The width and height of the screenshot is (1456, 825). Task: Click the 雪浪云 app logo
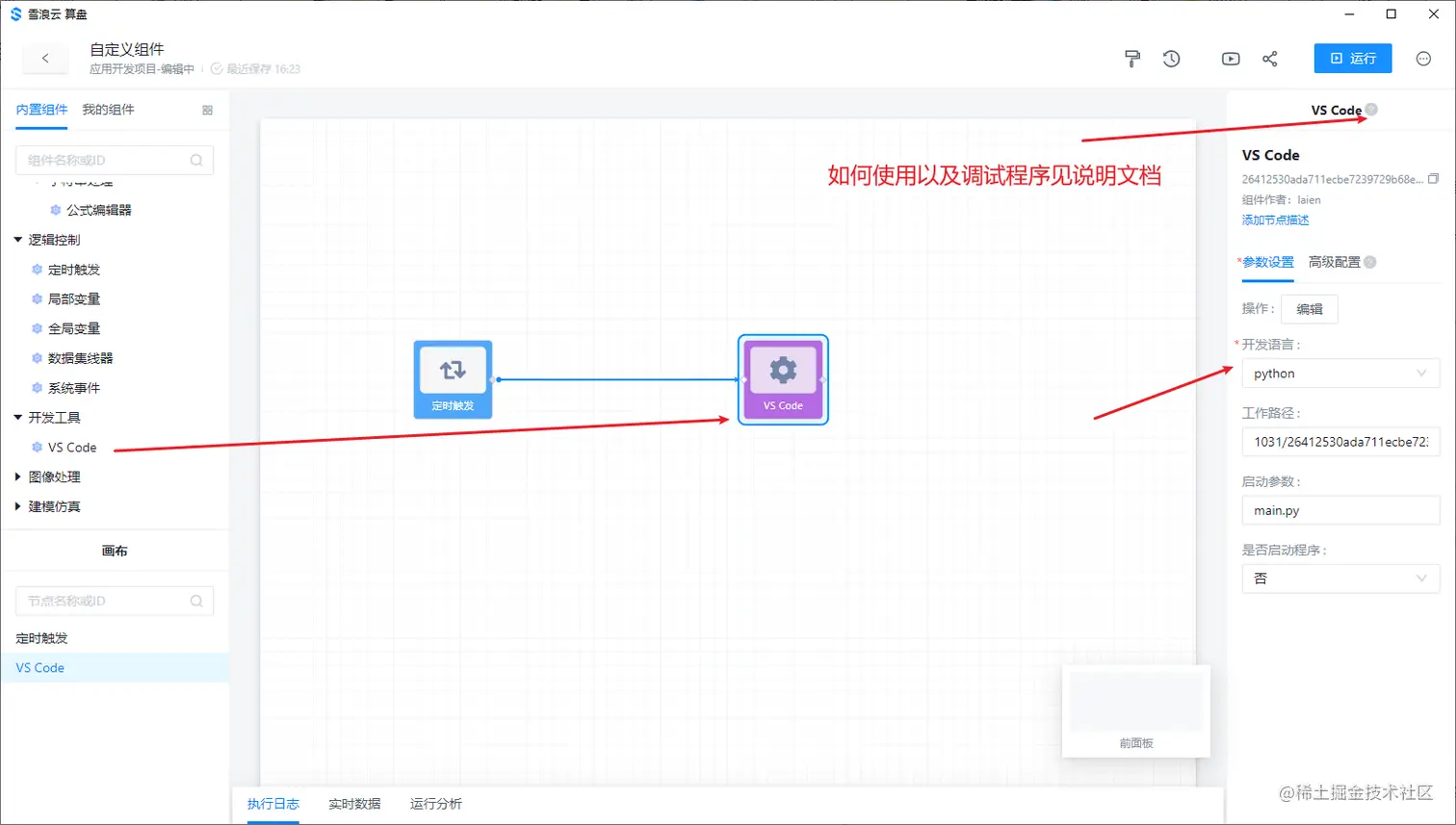(15, 14)
